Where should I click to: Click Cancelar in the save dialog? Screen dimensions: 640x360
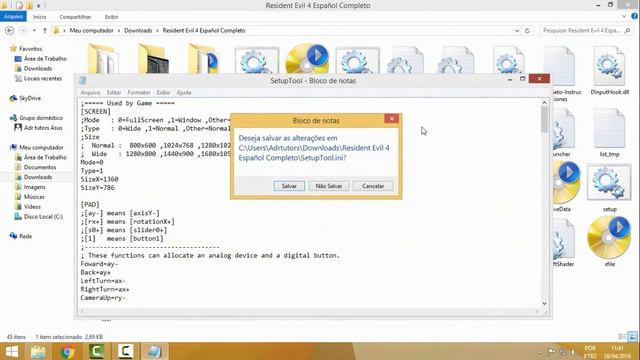tap(373, 186)
